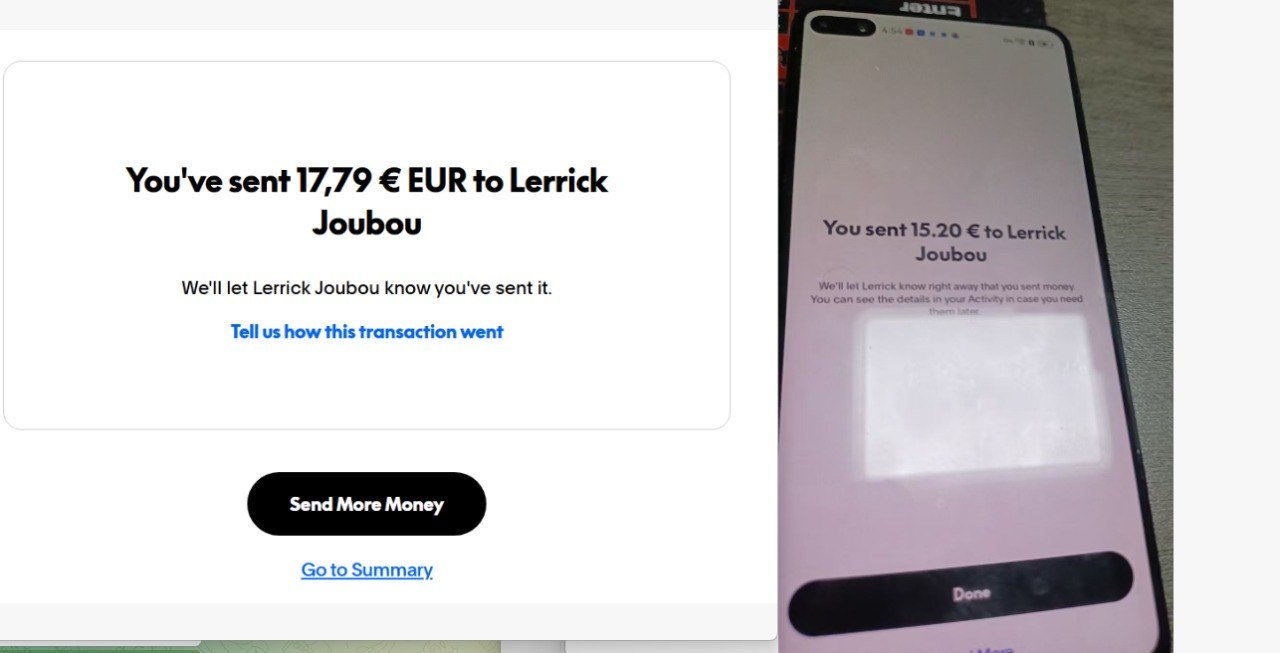This screenshot has width=1280, height=653.
Task: Click the Send More Money button
Action: [366, 504]
